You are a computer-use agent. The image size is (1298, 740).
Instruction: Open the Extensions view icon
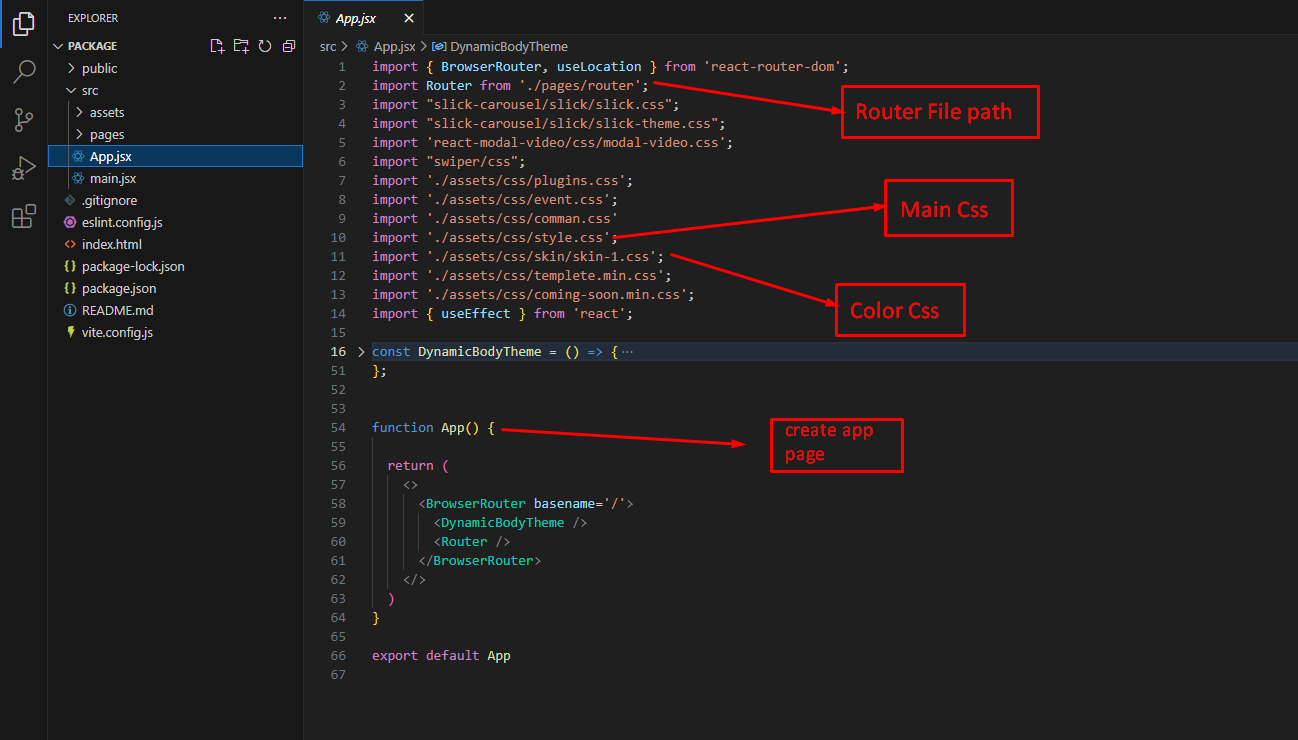click(24, 216)
